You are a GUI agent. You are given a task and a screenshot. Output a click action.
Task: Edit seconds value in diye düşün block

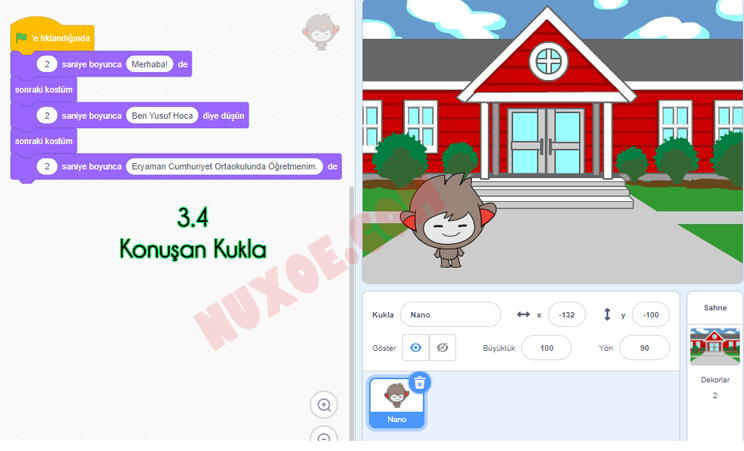[x=46, y=115]
